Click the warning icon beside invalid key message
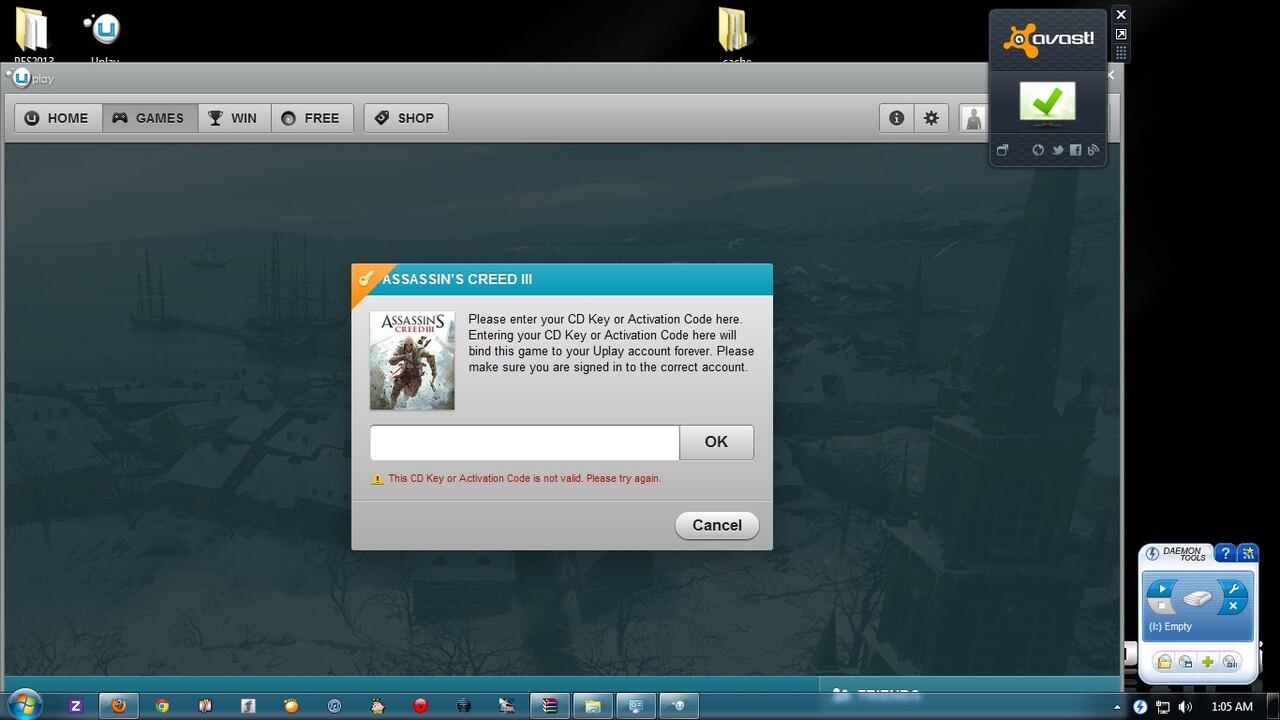Screen dimensions: 1280x720 [377, 479]
